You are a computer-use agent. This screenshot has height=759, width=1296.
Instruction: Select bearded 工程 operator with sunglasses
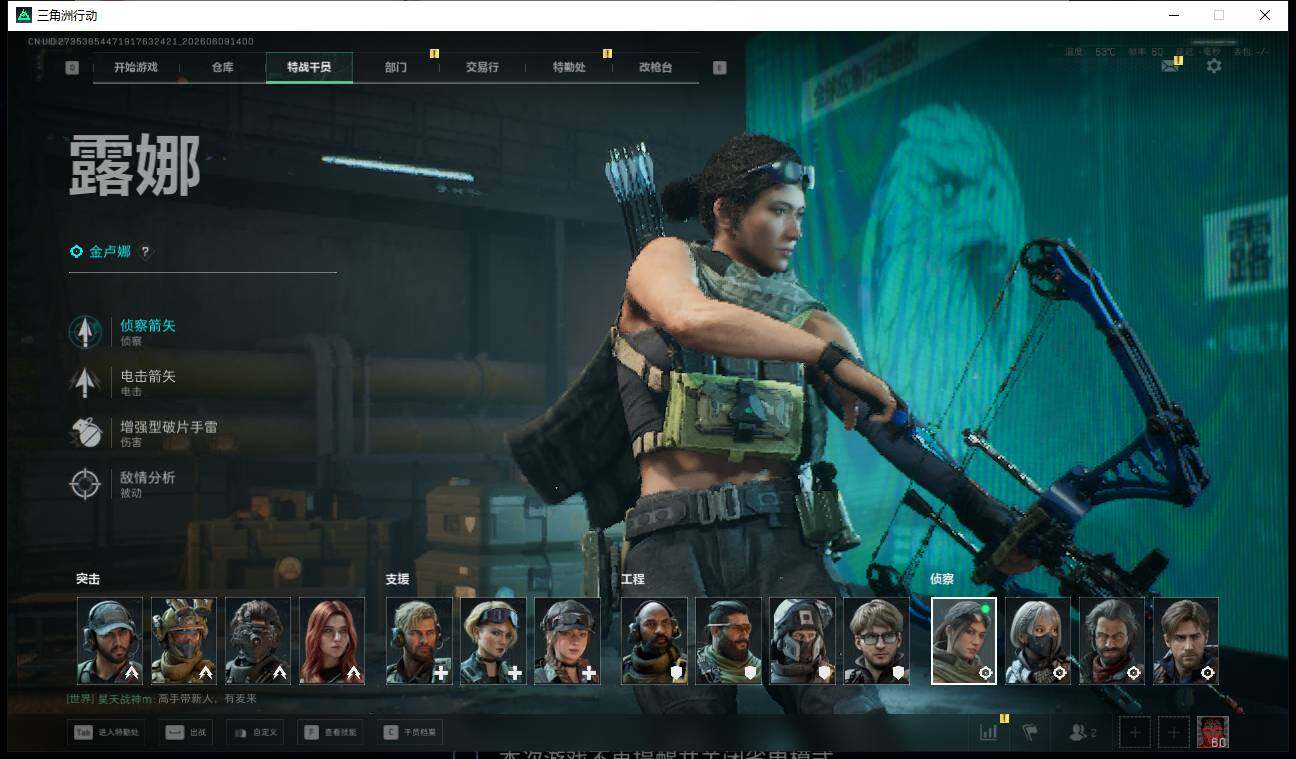[729, 641]
